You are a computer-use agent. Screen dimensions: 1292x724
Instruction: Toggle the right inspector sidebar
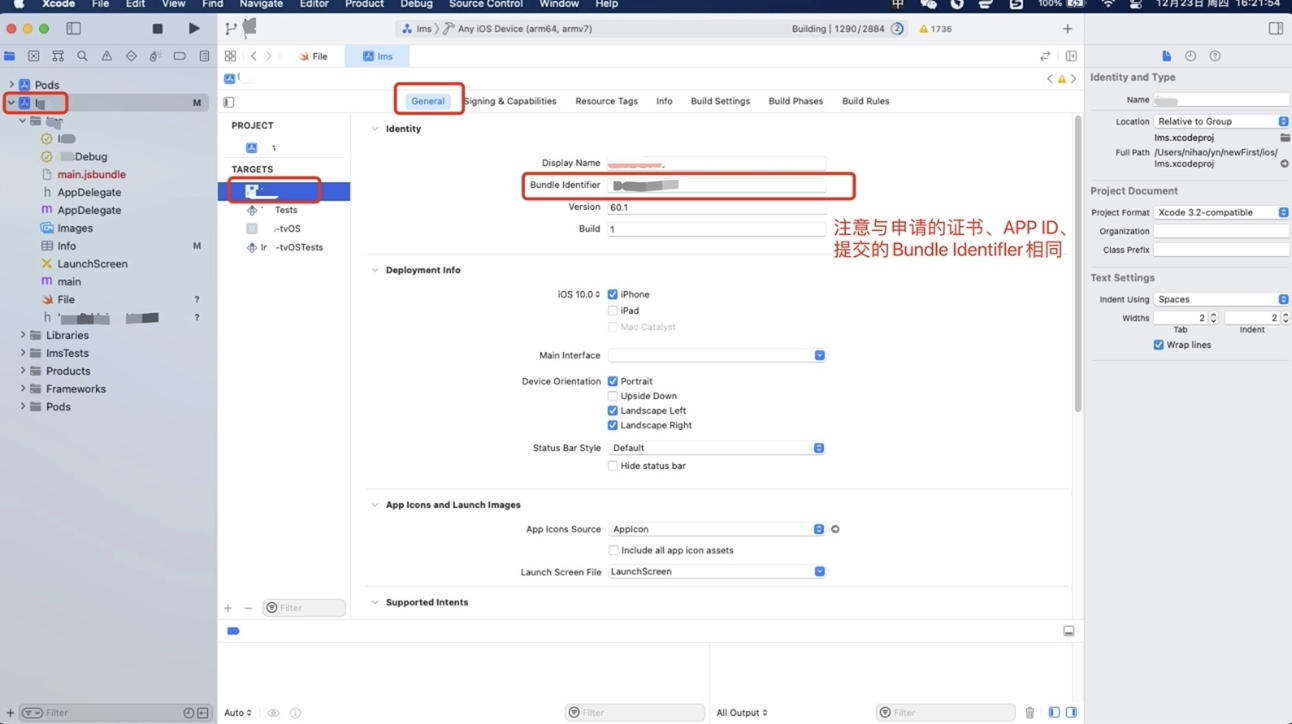coord(1276,29)
